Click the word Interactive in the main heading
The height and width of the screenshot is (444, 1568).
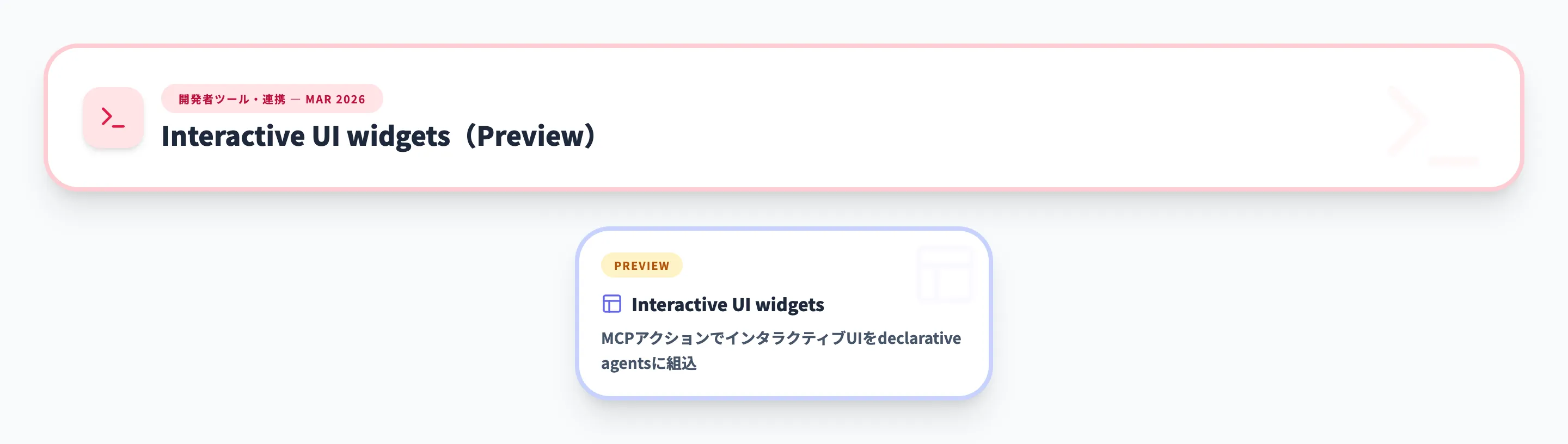pos(233,135)
